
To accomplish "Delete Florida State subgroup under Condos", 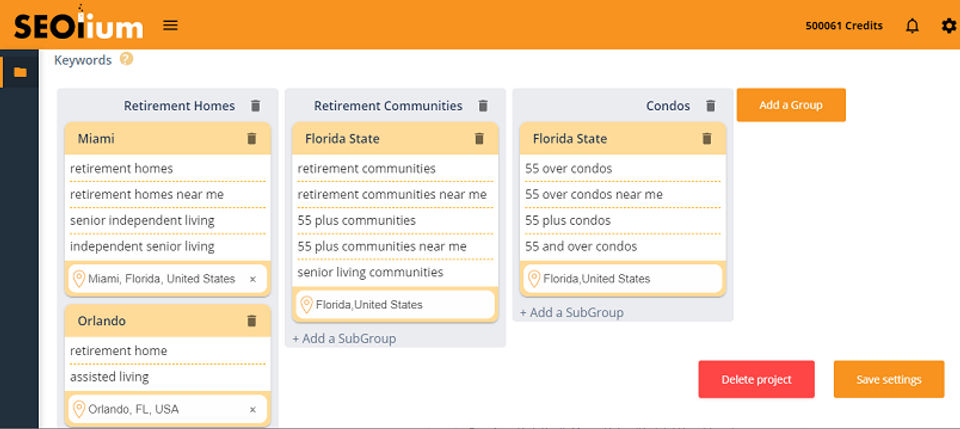I will coord(707,138).
